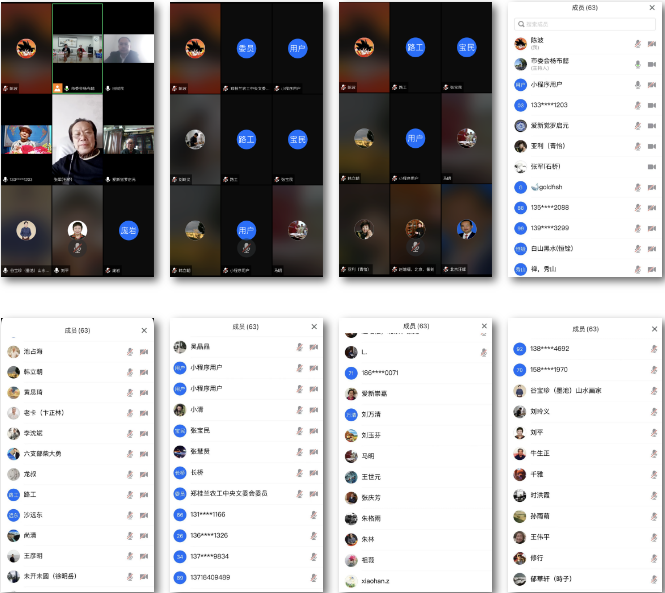
Task: Click the microphone icon beside 133****1203
Action: (x=637, y=105)
